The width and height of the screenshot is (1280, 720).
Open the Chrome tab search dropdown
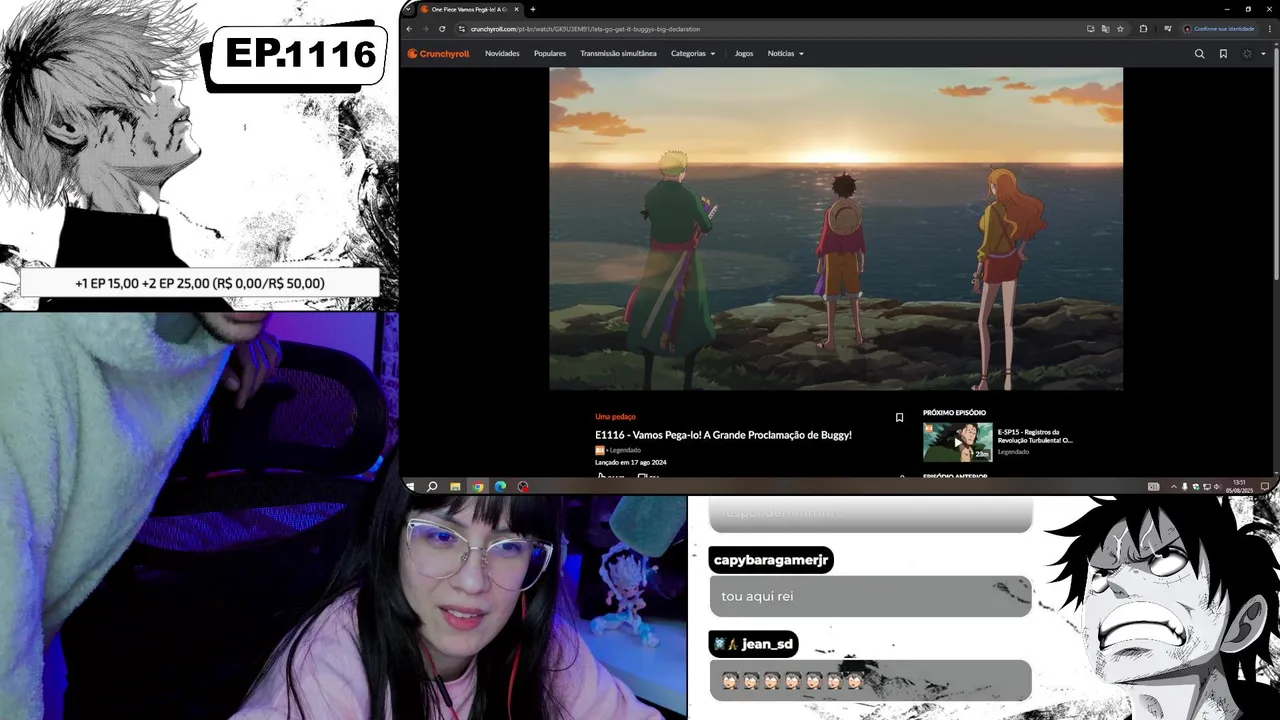coord(407,9)
